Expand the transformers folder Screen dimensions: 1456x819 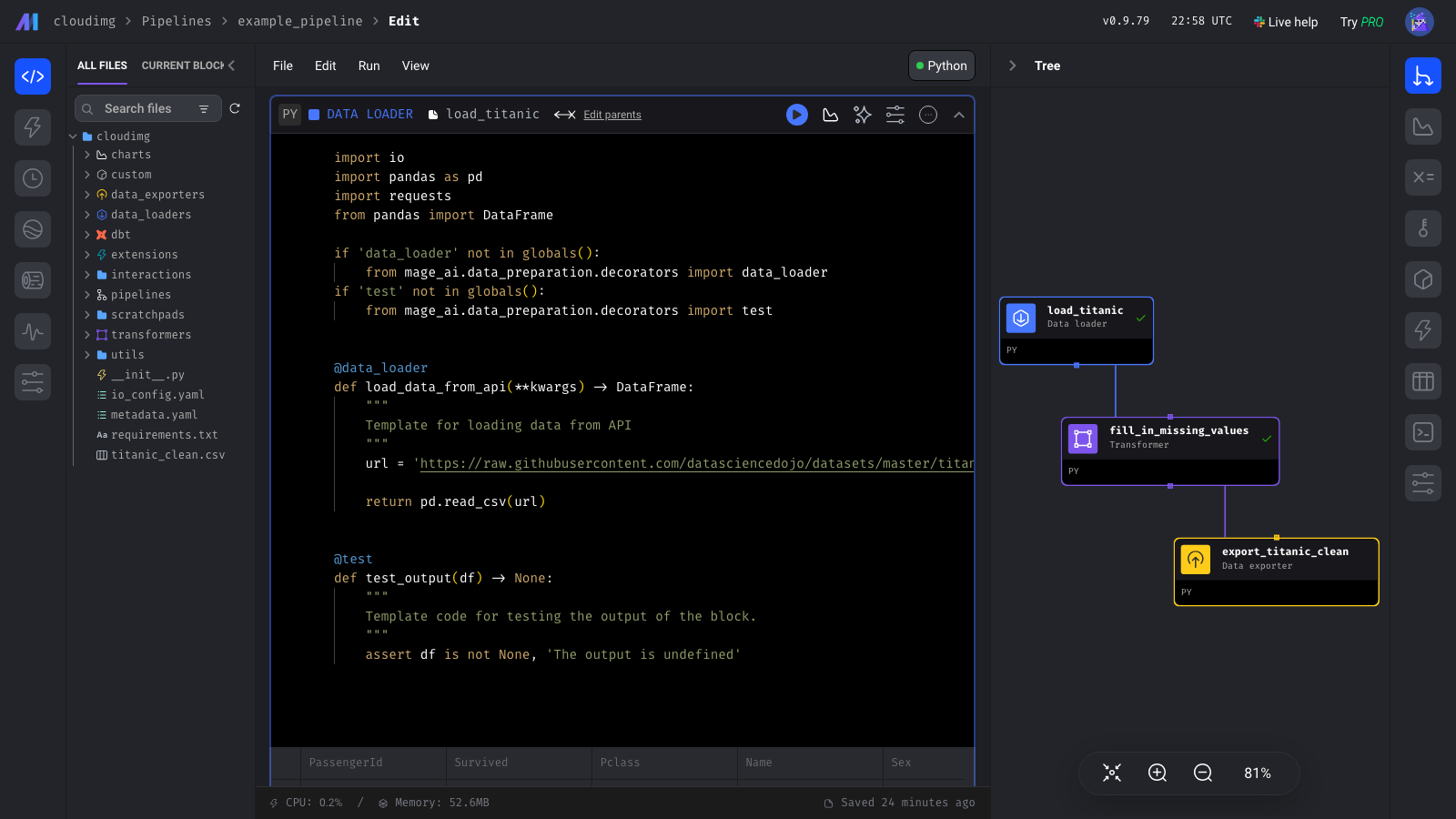click(x=87, y=335)
